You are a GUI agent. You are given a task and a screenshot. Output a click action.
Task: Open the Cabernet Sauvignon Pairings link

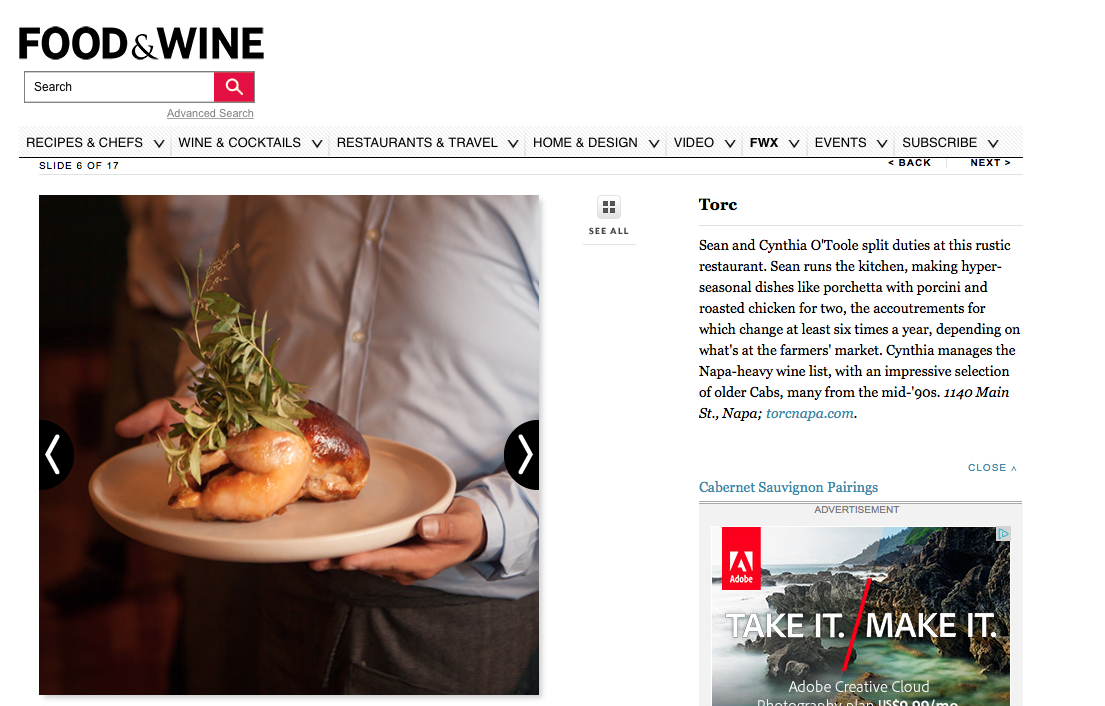coord(788,488)
